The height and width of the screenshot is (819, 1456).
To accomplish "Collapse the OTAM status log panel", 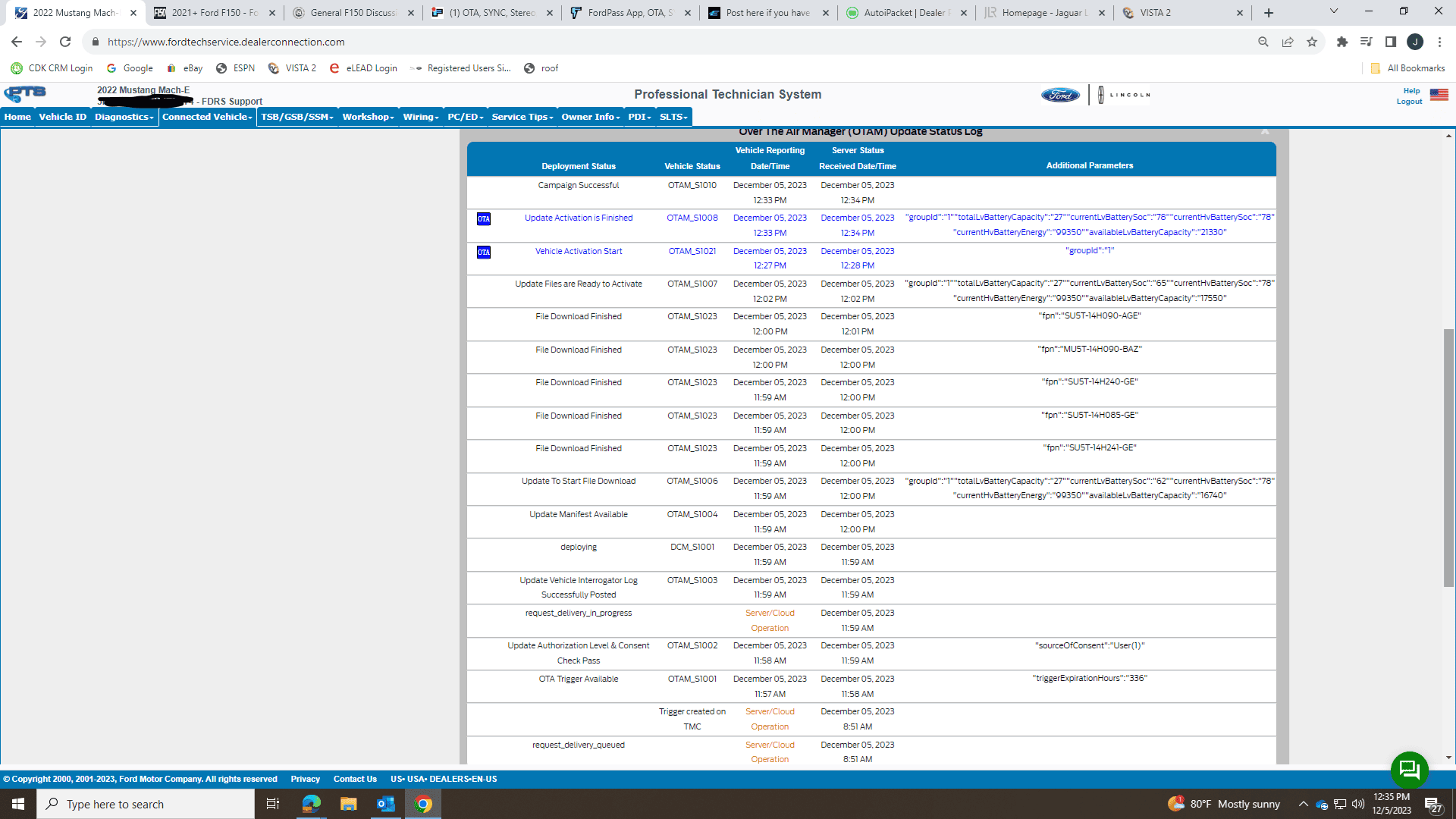I will 1265,132.
